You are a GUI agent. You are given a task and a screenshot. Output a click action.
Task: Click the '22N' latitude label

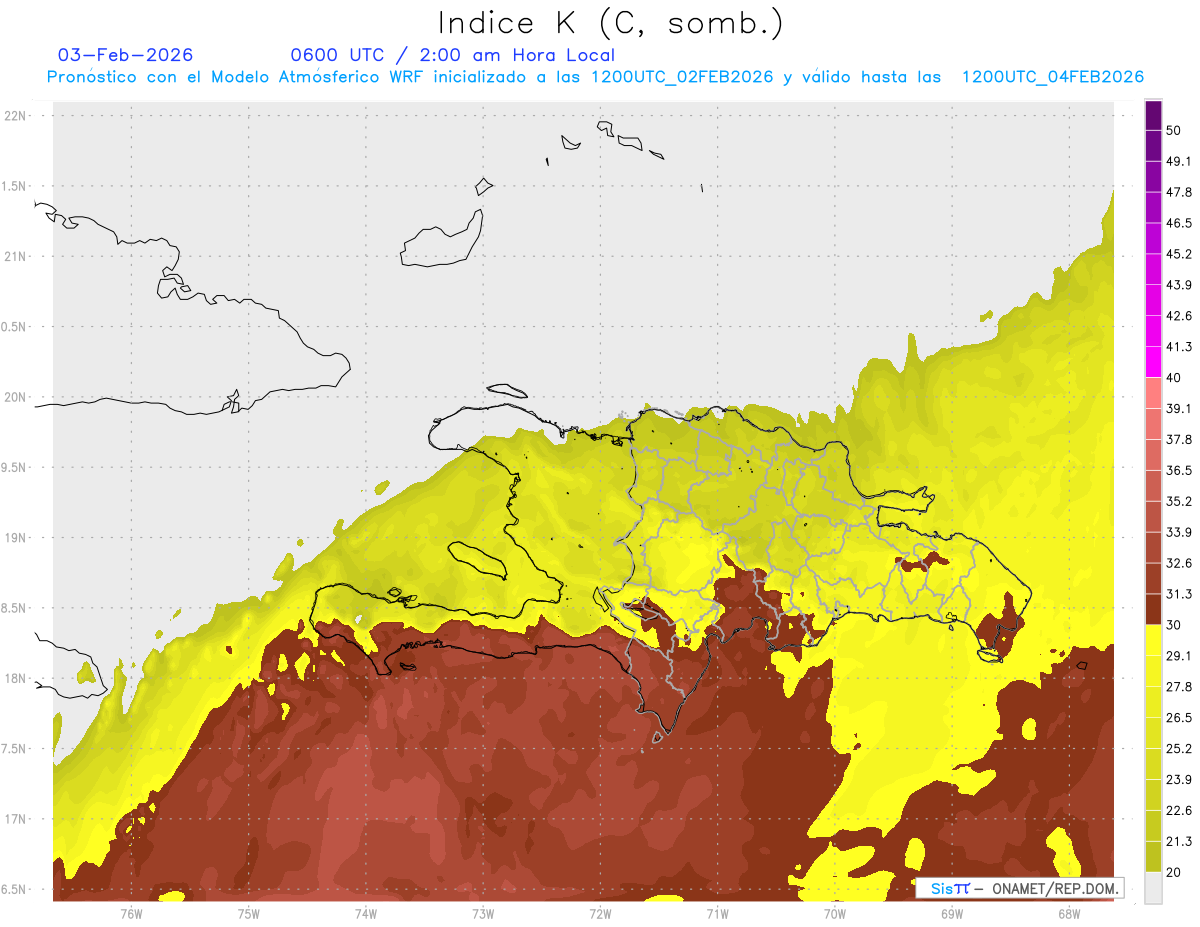click(16, 115)
